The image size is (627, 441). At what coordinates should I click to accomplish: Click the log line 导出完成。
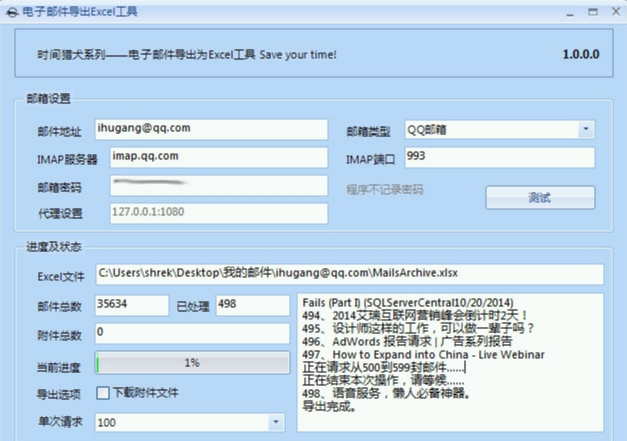[329, 407]
